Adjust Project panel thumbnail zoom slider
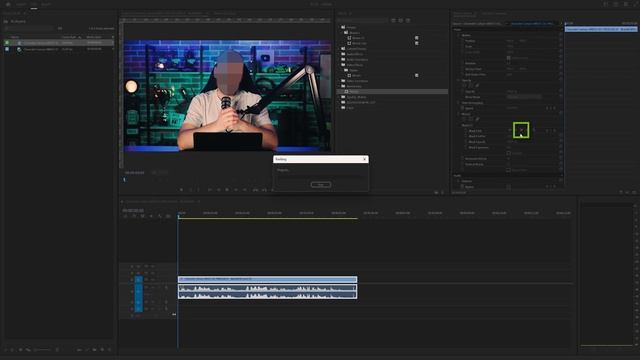Image resolution: width=640 pixels, height=360 pixels. pos(42,350)
